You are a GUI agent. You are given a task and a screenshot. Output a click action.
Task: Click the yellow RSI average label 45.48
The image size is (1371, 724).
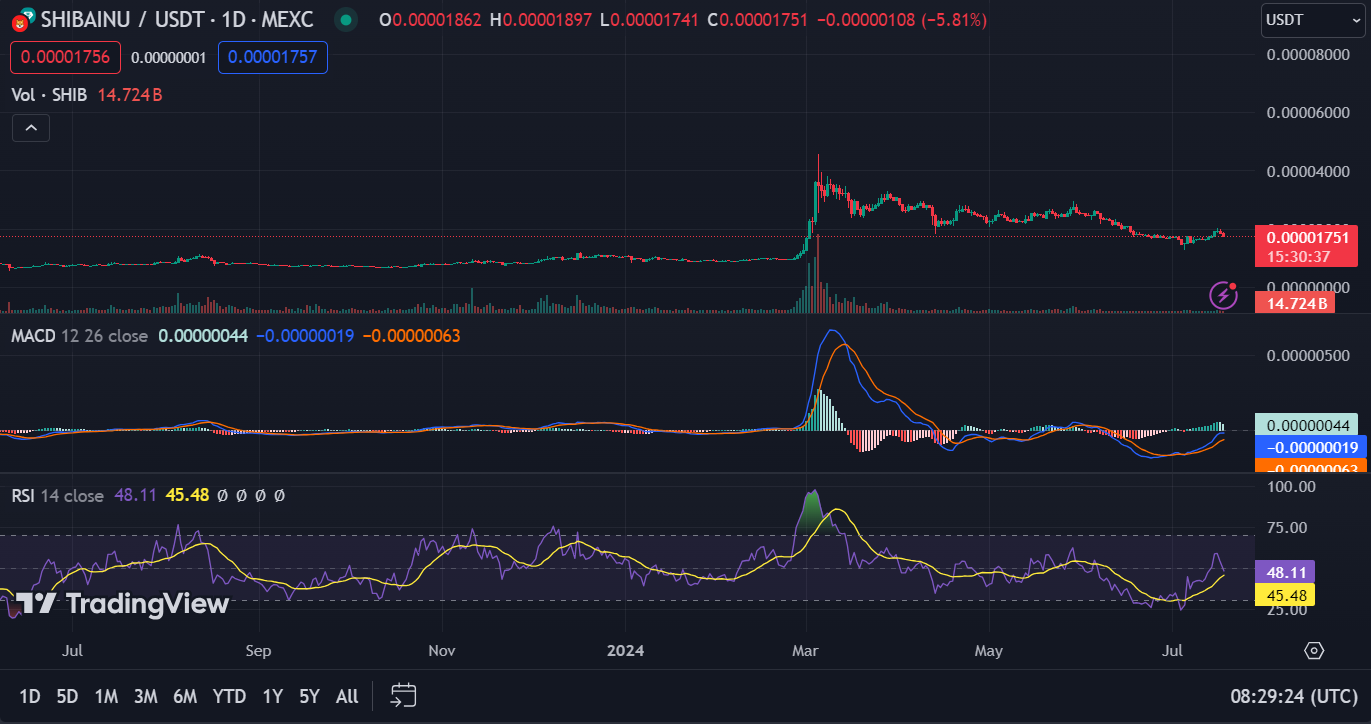point(1285,595)
